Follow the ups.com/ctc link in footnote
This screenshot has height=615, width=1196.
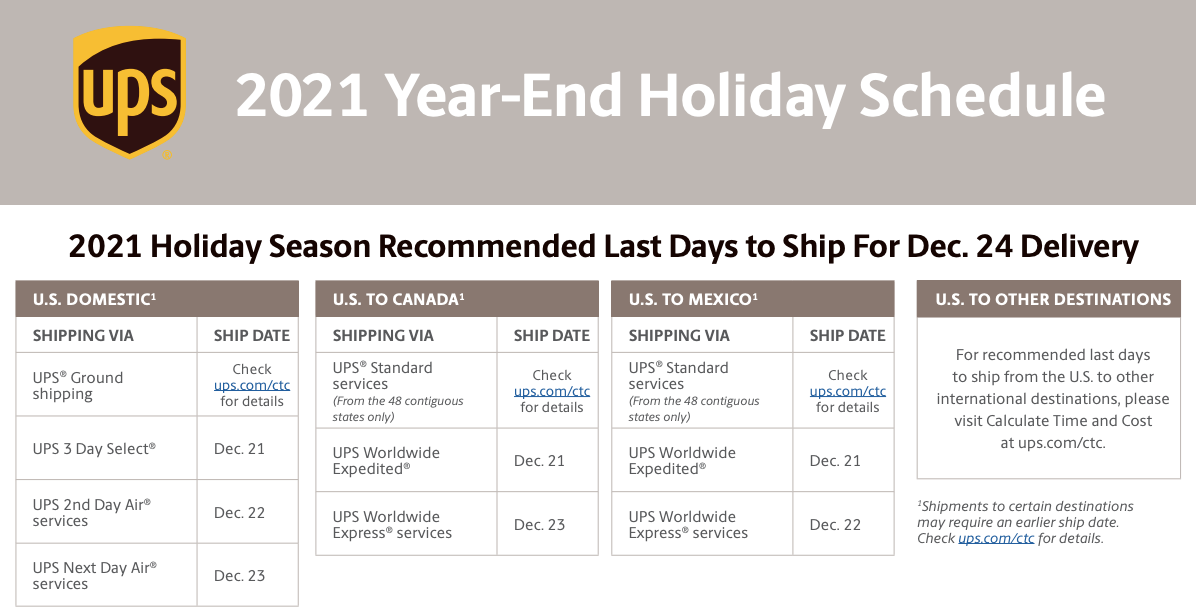996,538
